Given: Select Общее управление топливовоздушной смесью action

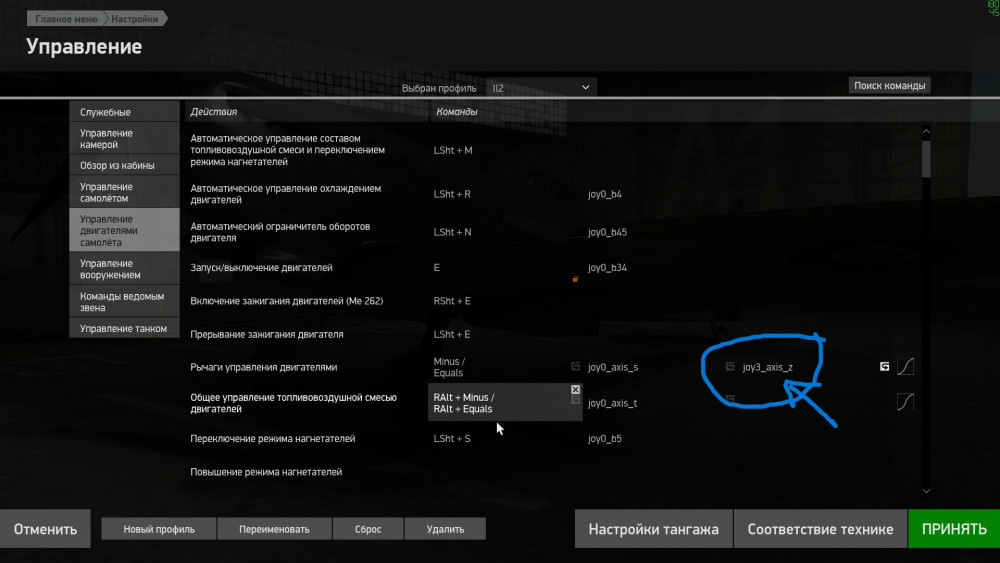Looking at the screenshot, I should pos(293,403).
